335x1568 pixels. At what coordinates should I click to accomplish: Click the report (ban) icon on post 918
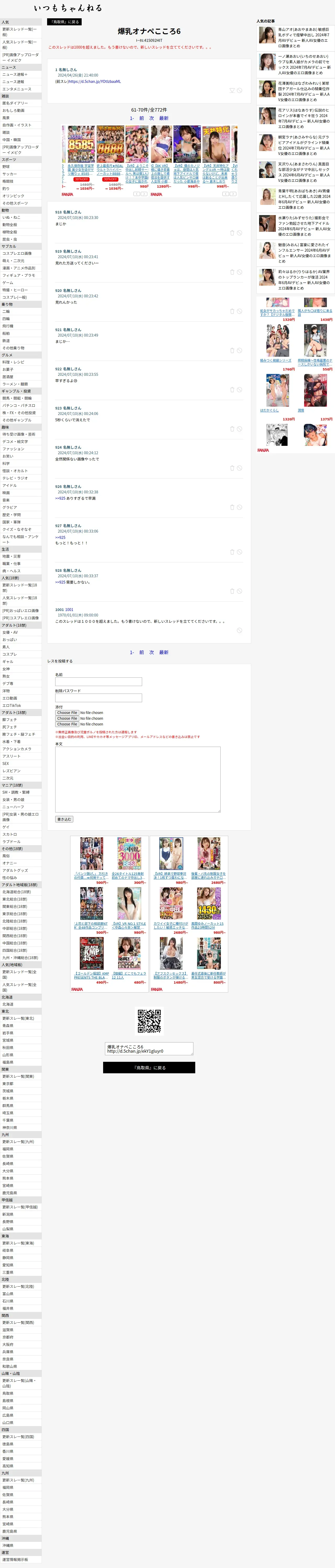(239, 233)
